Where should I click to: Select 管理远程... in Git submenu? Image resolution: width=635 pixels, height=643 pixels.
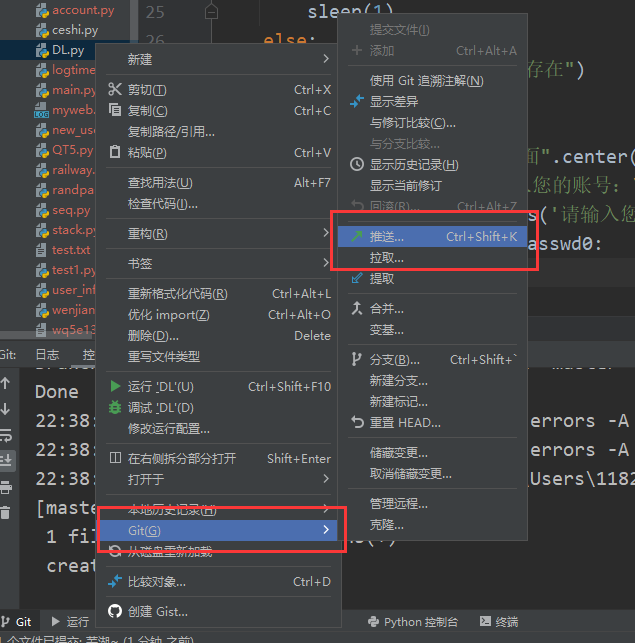[432, 503]
